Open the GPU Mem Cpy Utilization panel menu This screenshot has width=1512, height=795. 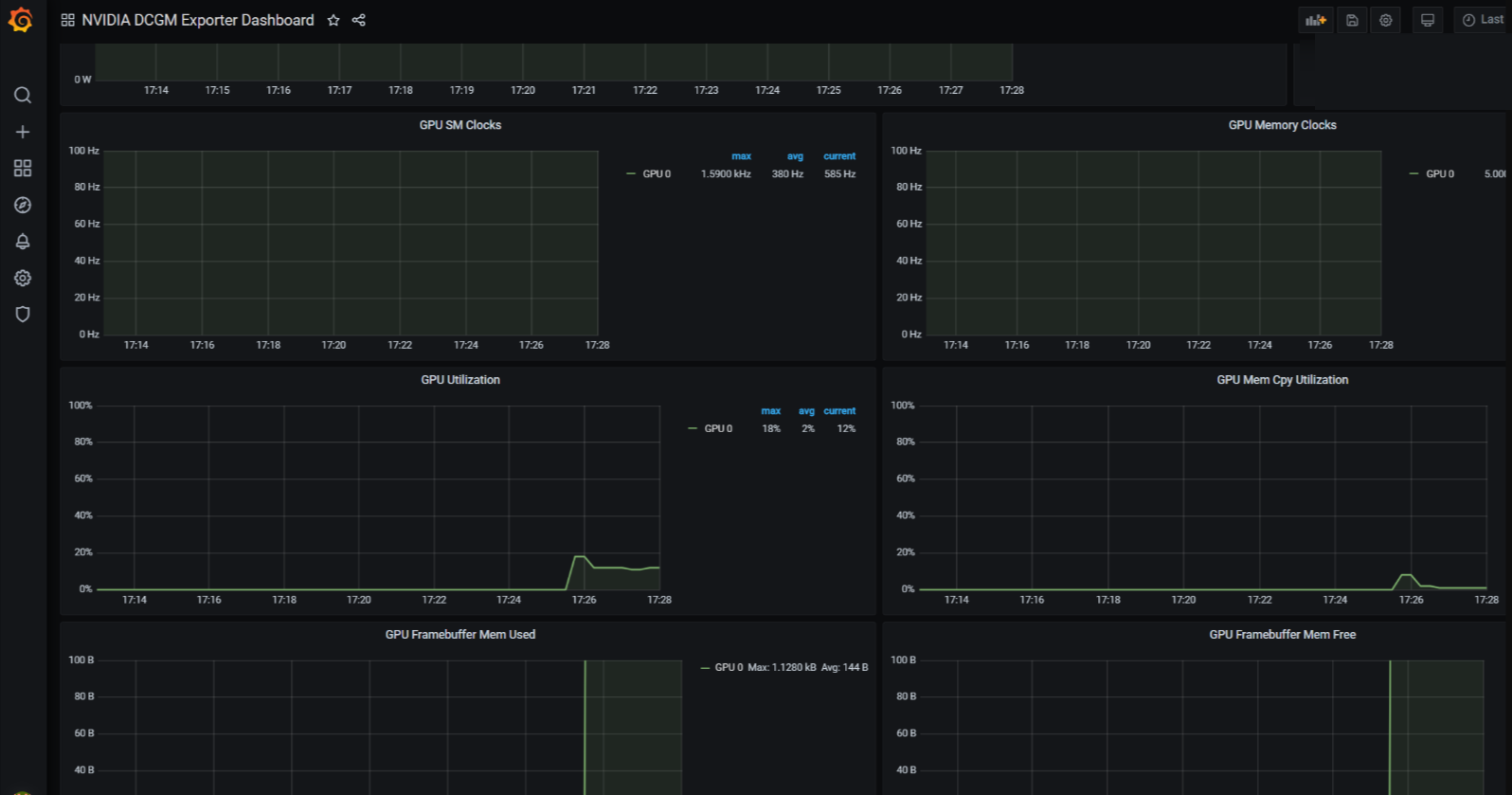pyautogui.click(x=1282, y=380)
